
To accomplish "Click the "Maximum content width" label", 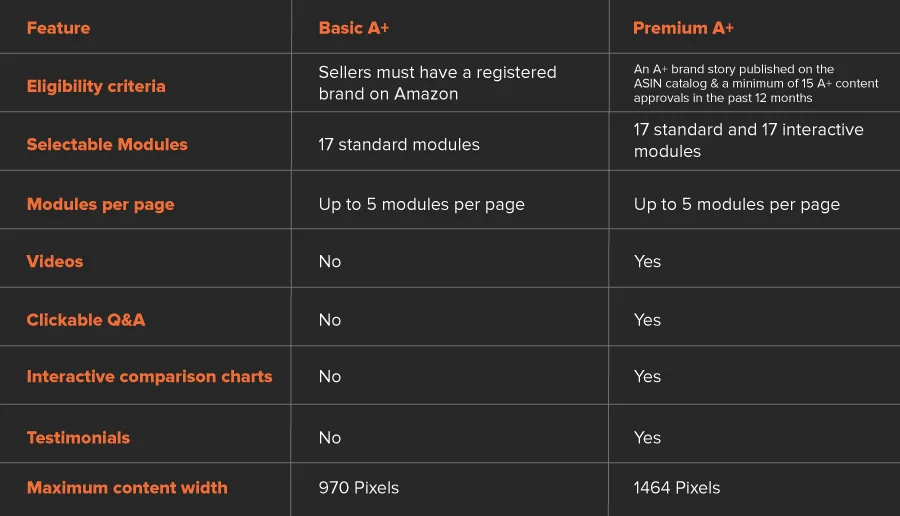I will pos(127,488).
